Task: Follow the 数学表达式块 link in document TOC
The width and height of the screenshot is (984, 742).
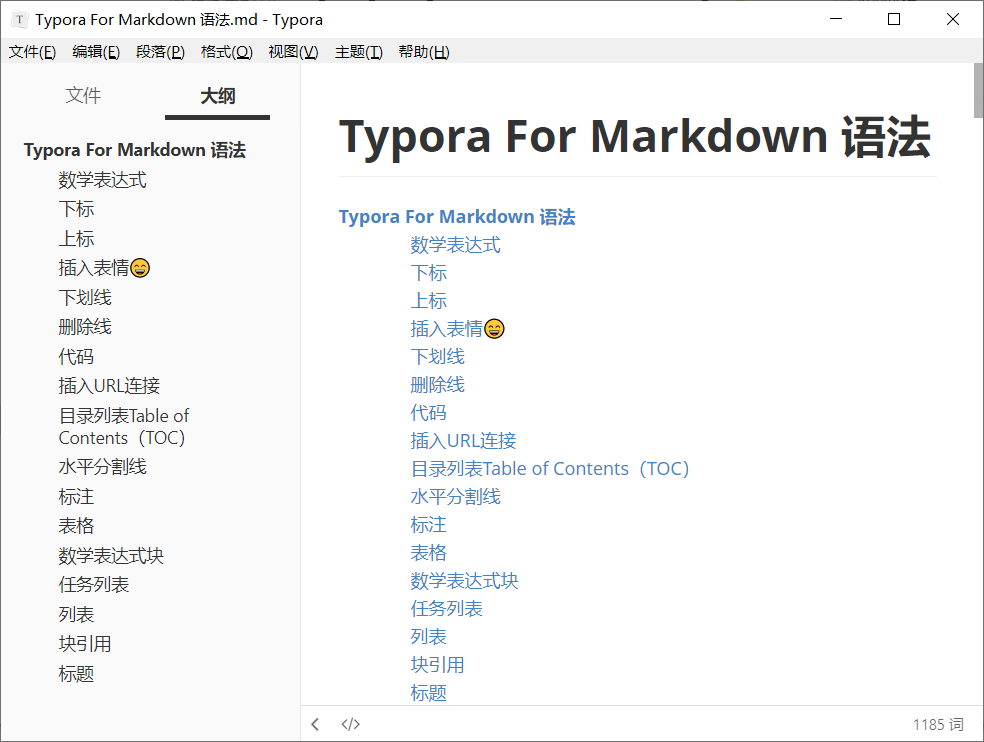Action: (464, 581)
